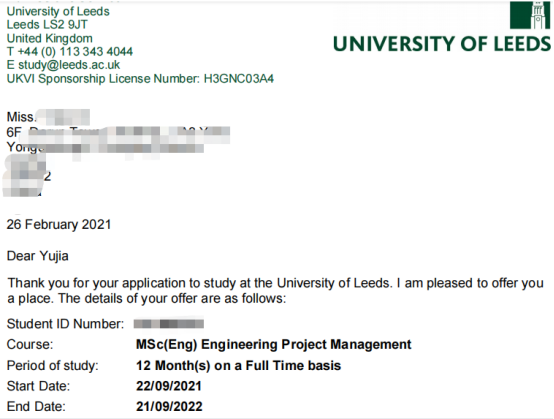Click the University of Leeds tower logo icon

tap(530, 15)
